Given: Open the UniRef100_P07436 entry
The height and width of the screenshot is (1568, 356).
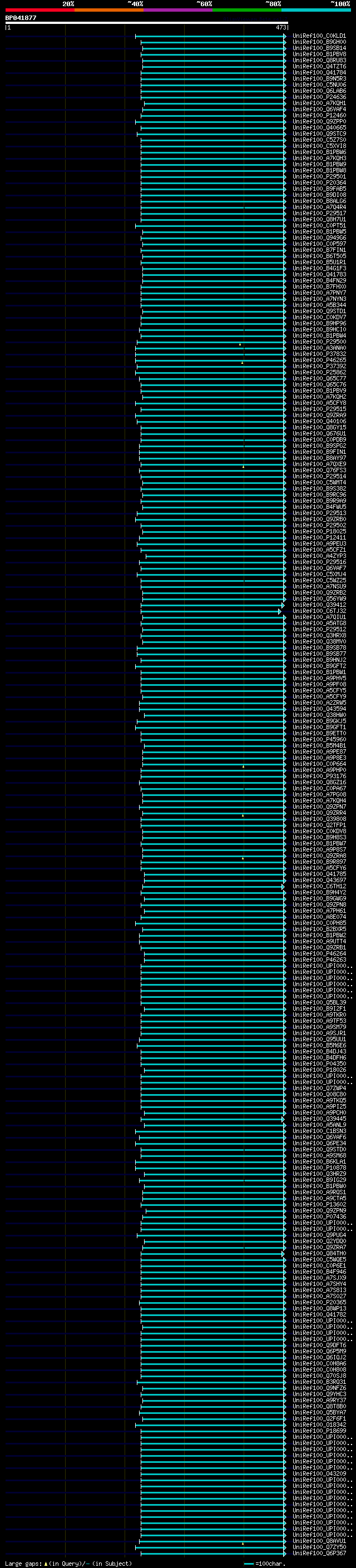Looking at the screenshot, I should click(319, 1217).
